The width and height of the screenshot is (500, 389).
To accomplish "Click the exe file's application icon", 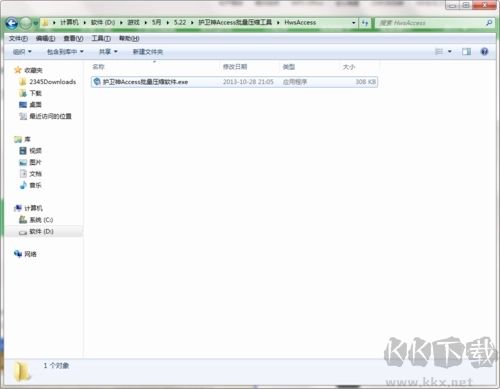I will (97, 81).
